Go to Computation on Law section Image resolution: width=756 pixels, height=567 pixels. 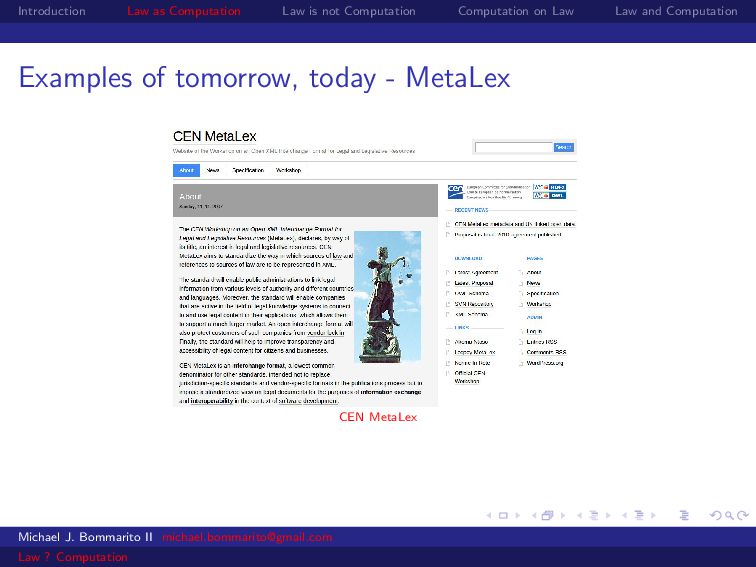coord(516,11)
